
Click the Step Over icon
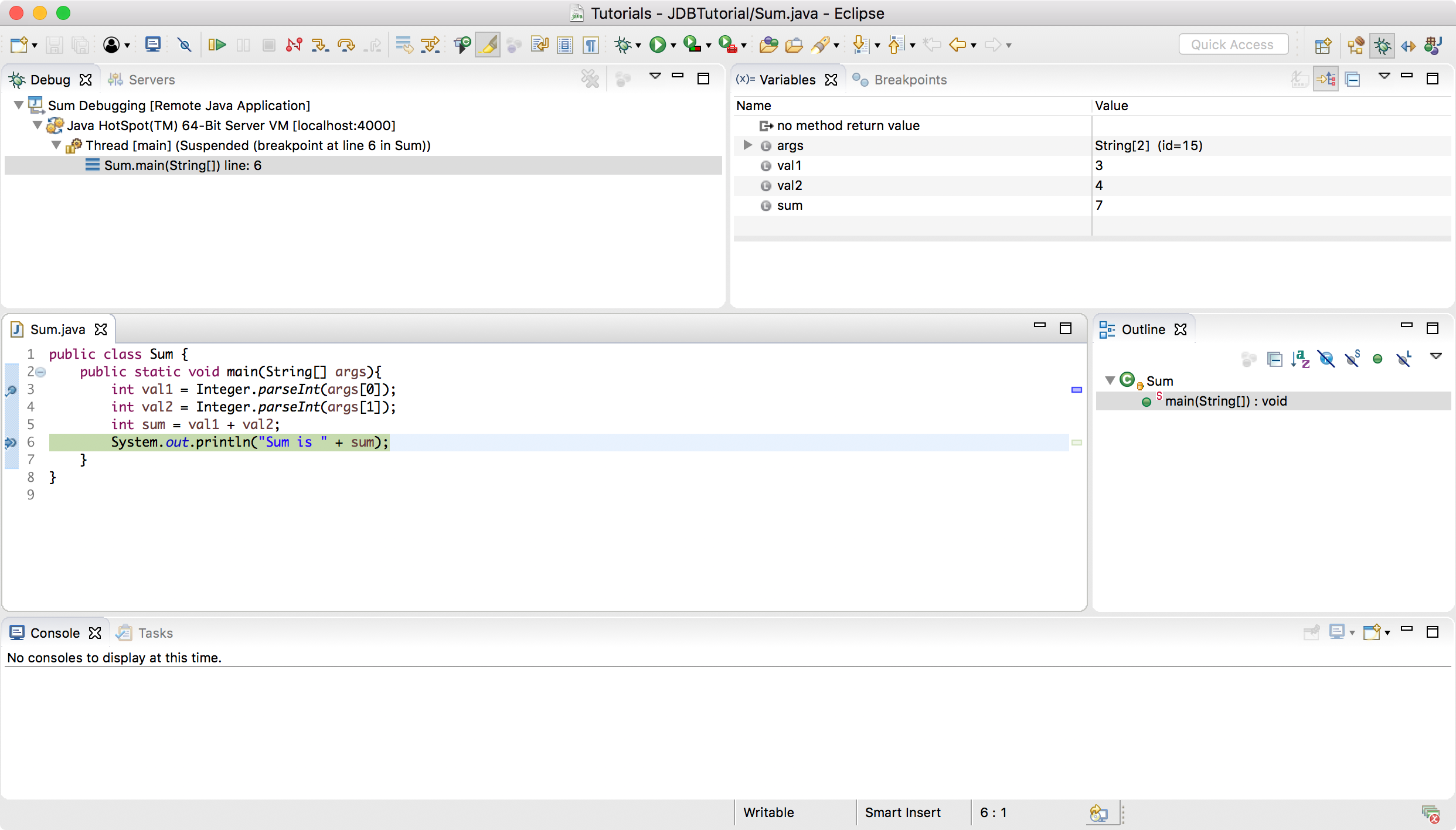(x=346, y=45)
